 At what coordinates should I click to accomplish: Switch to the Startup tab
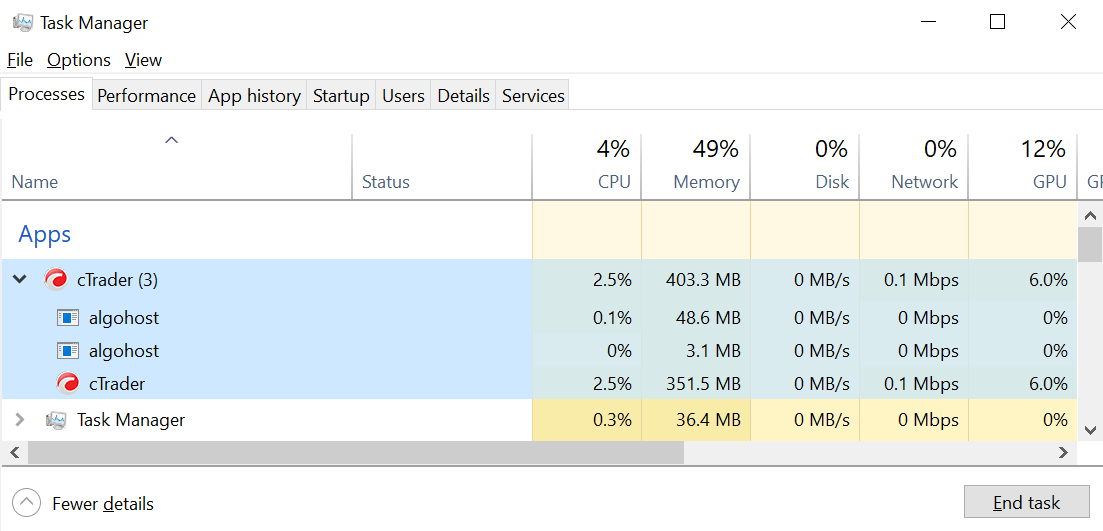[341, 96]
